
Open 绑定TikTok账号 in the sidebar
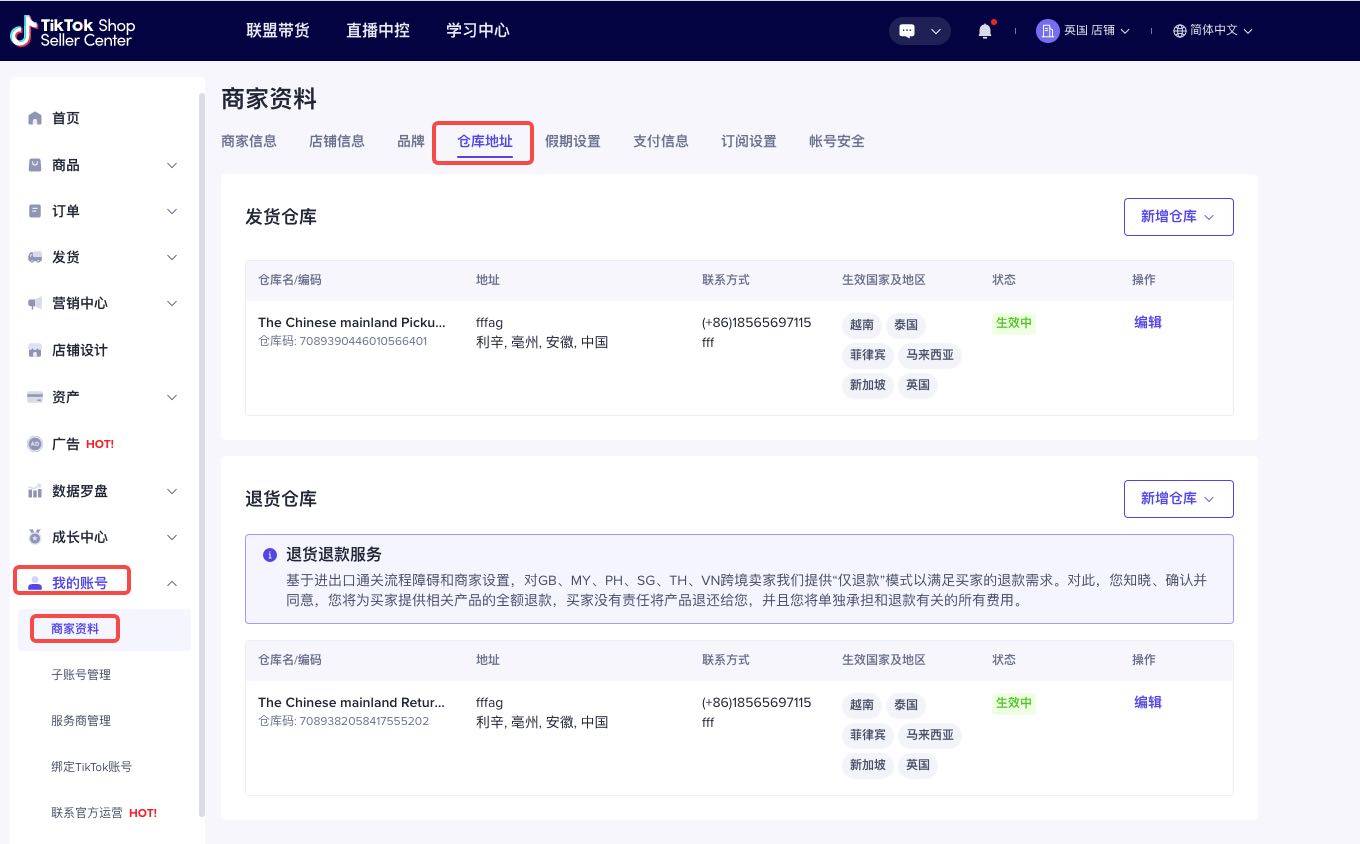91,767
